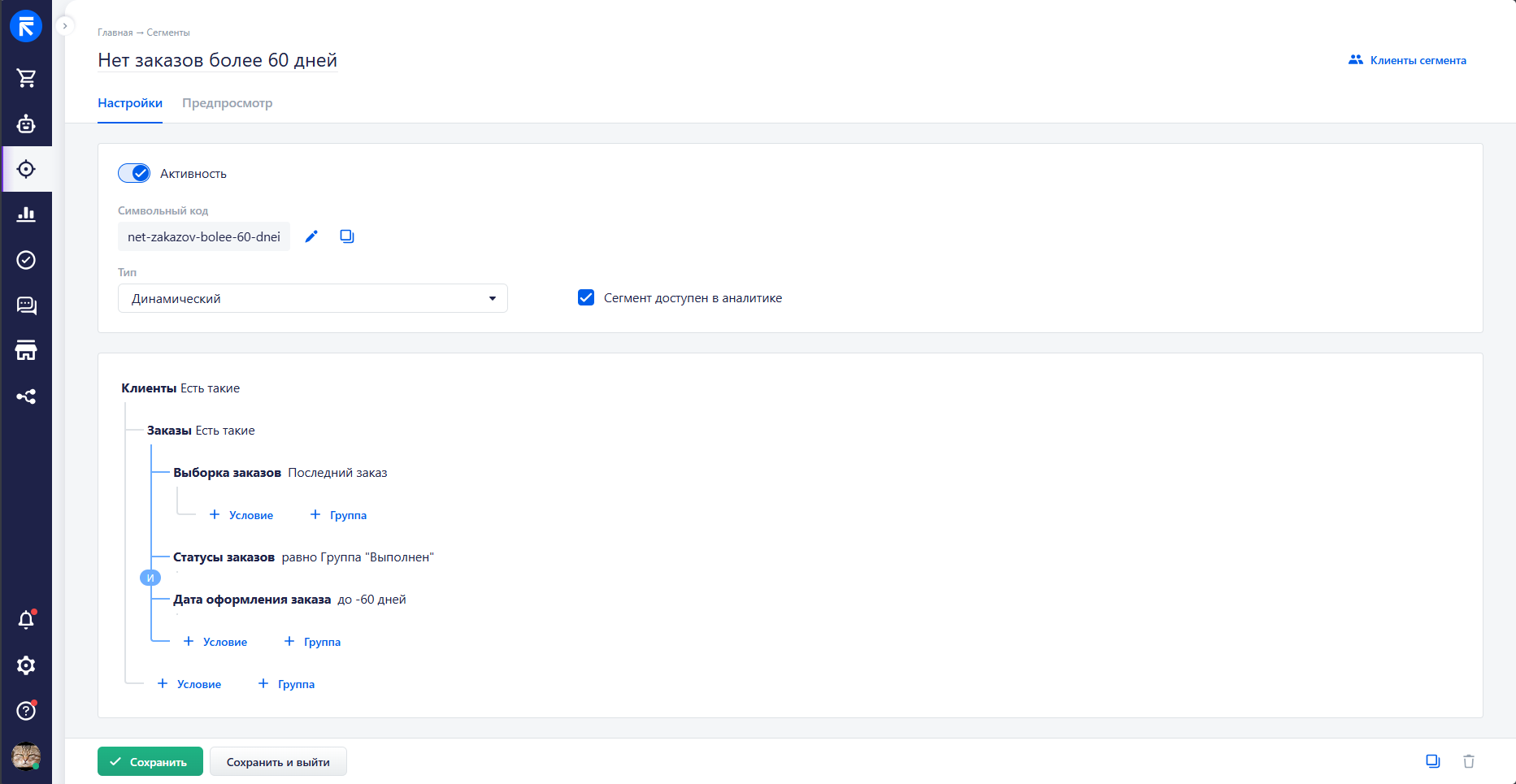
Task: Switch to the Предпросмотр tab
Action: (227, 103)
